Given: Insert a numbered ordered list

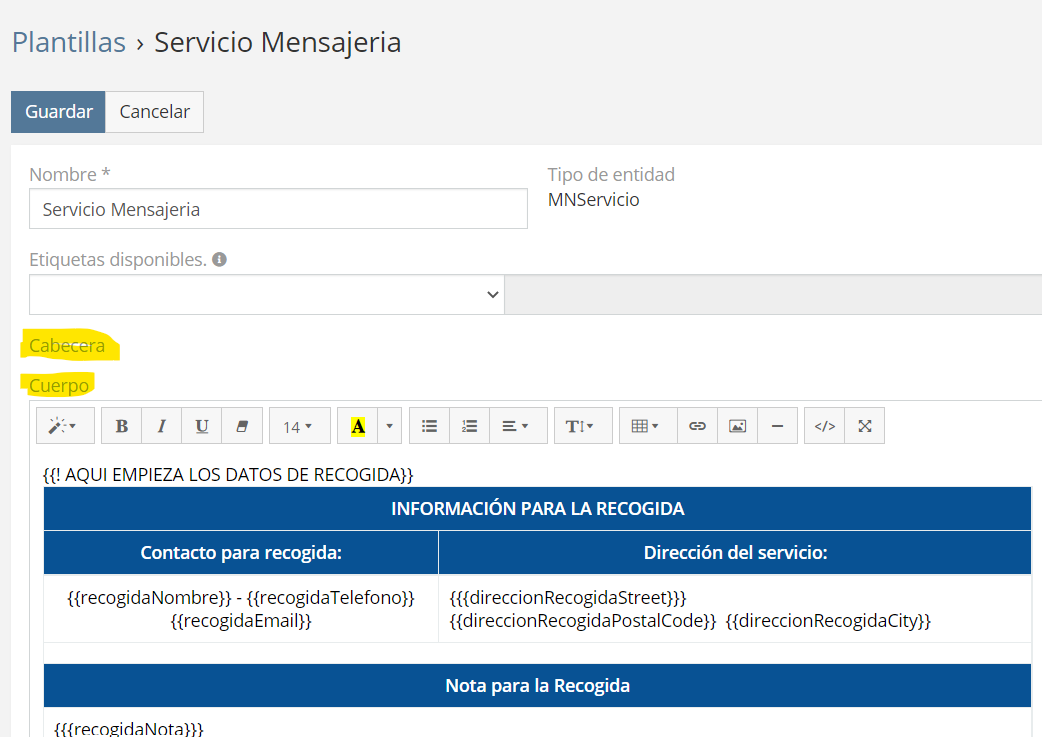Looking at the screenshot, I should coord(469,426).
